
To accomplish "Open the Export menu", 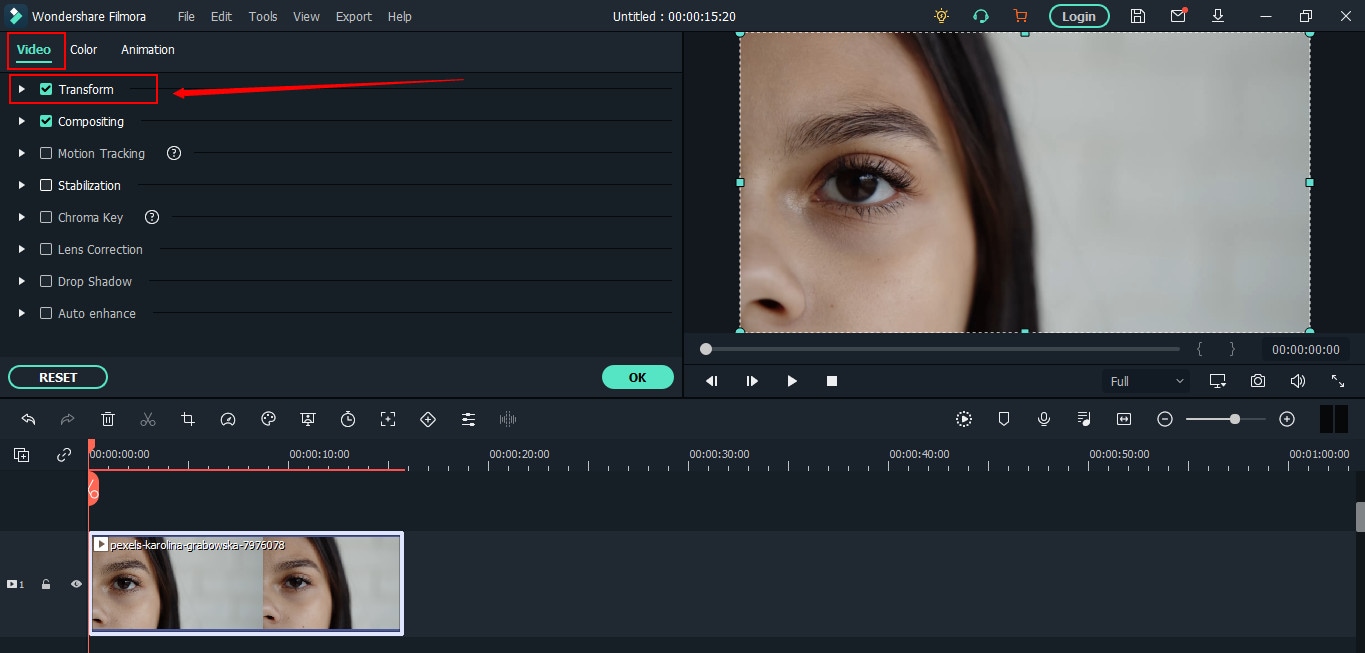I will point(353,16).
